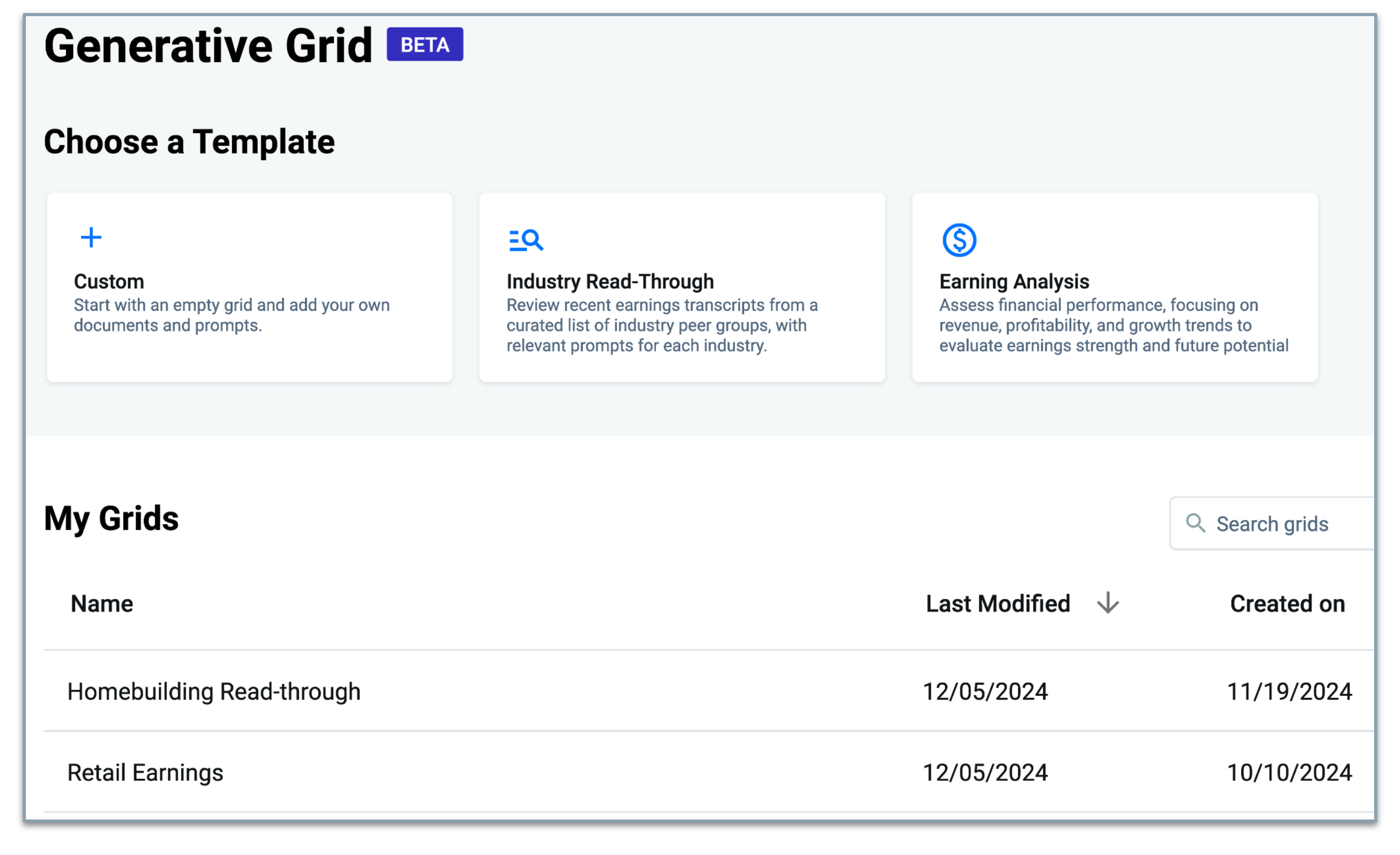1400x855 pixels.
Task: Sort by the Last Modified column header
Action: tap(998, 603)
